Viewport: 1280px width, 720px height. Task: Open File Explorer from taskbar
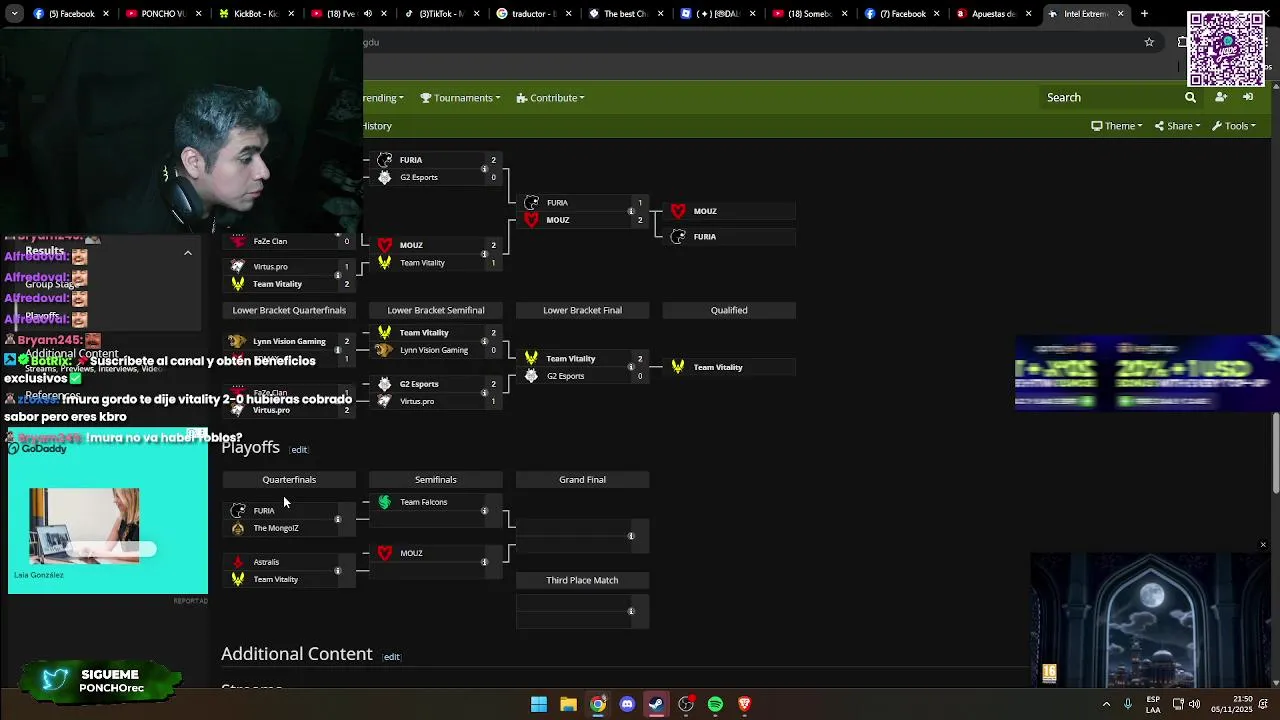pyautogui.click(x=568, y=704)
